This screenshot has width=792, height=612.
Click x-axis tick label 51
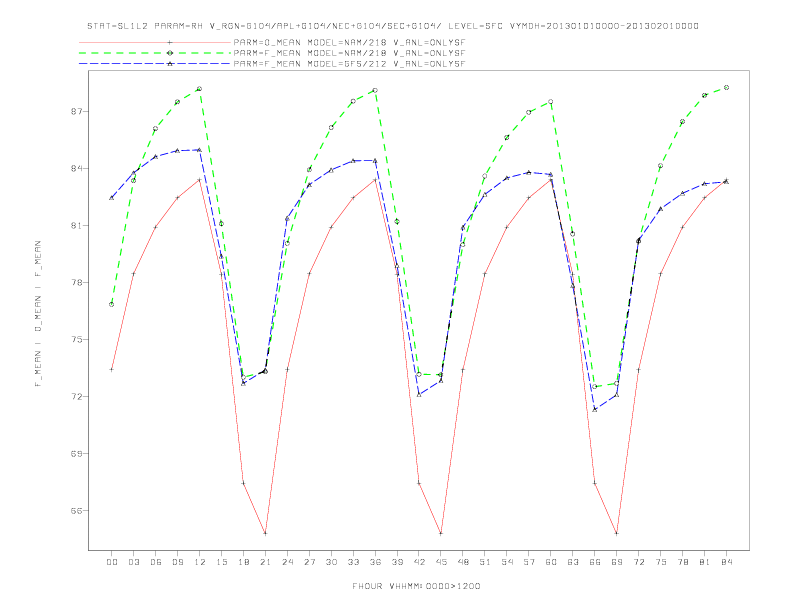[x=485, y=562]
